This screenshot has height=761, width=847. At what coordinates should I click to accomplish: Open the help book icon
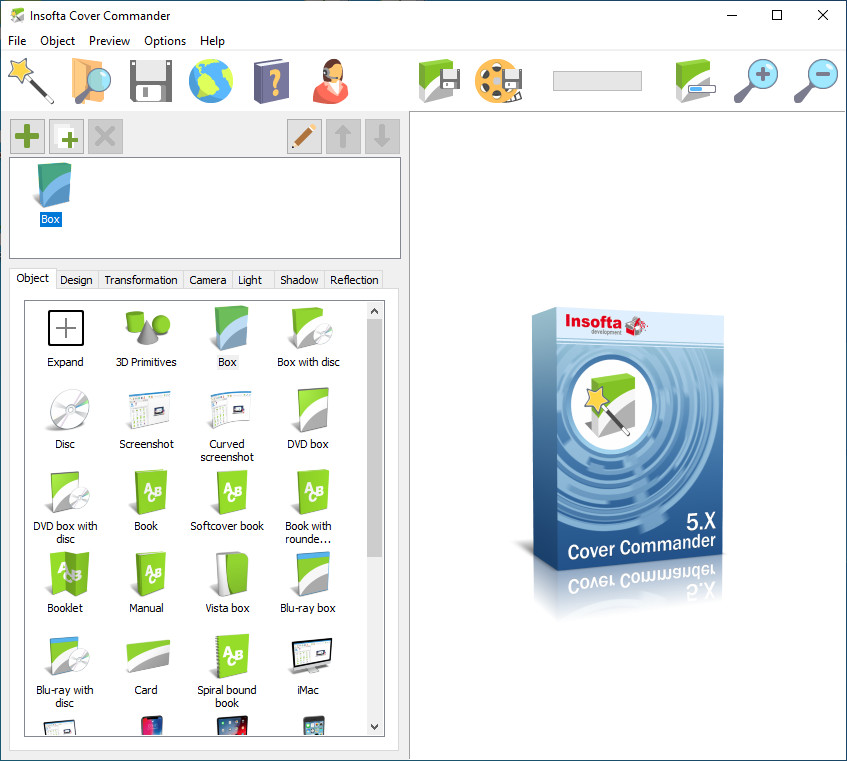(270, 81)
